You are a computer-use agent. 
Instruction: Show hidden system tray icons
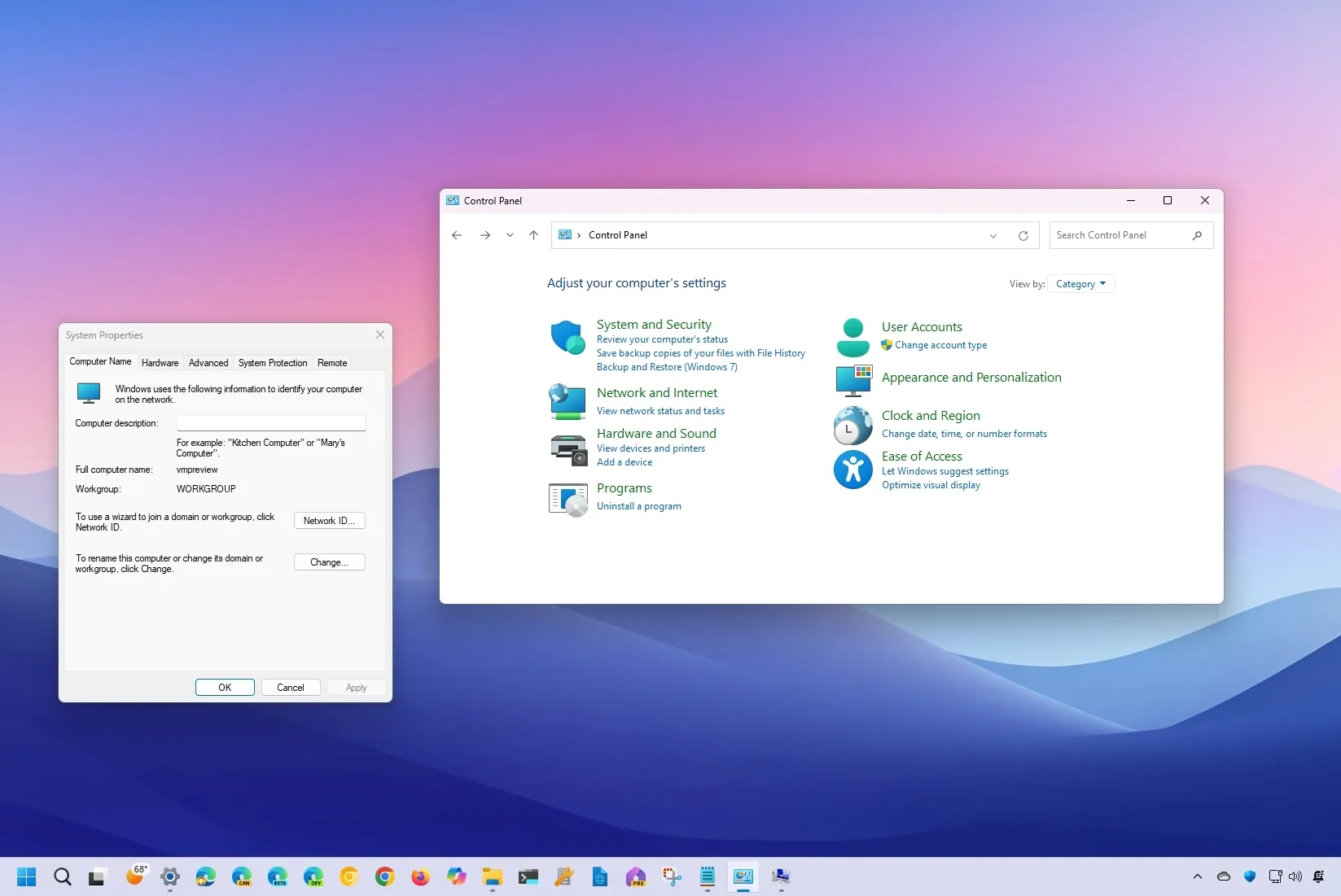tap(1197, 876)
